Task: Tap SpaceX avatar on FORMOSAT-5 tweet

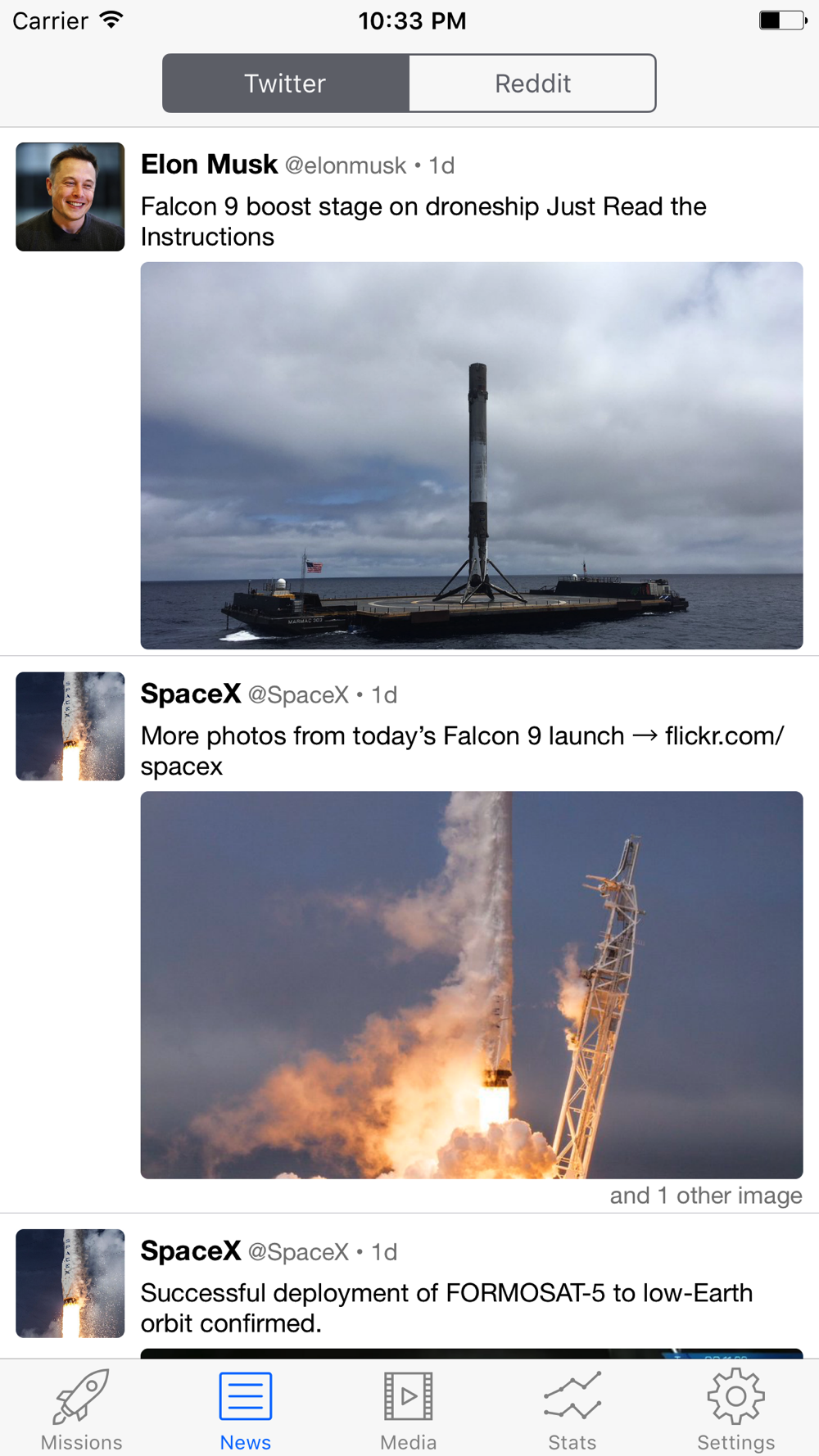Action: click(x=70, y=1283)
